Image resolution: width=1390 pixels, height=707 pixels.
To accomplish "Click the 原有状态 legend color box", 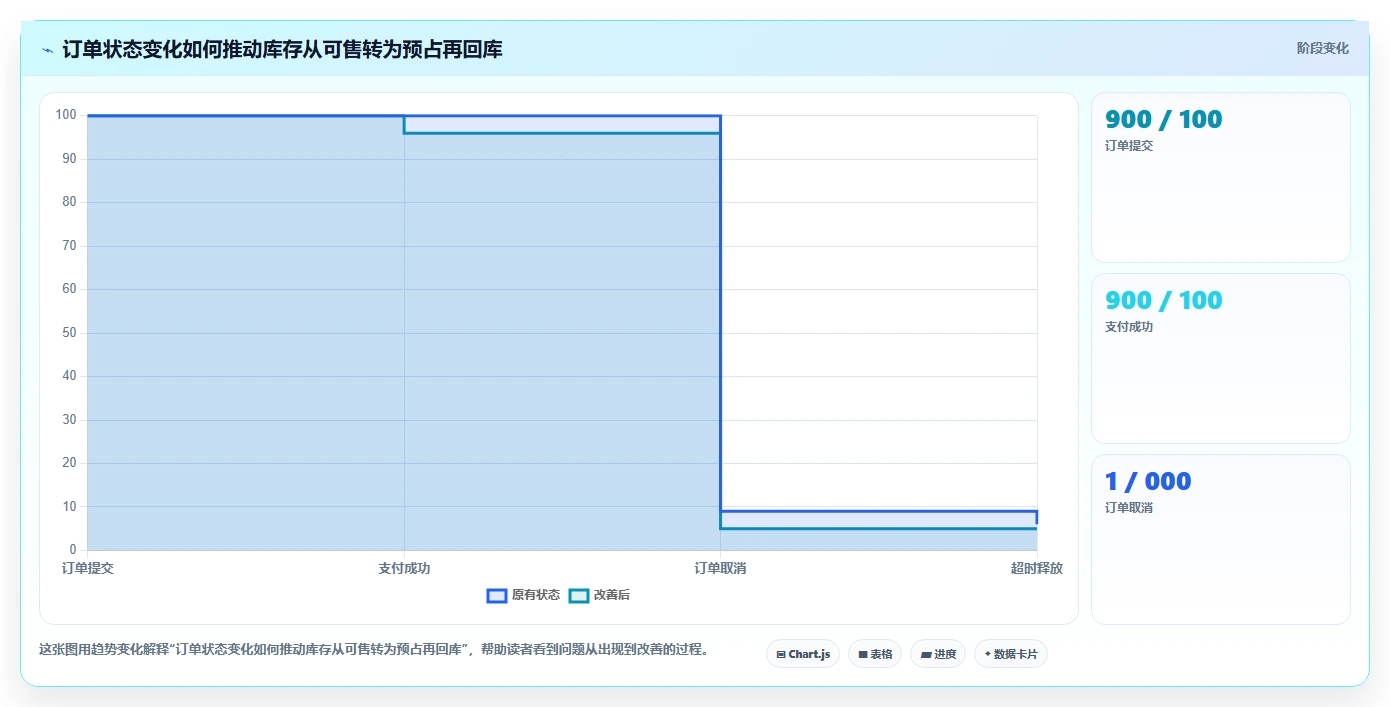I will (x=497, y=595).
